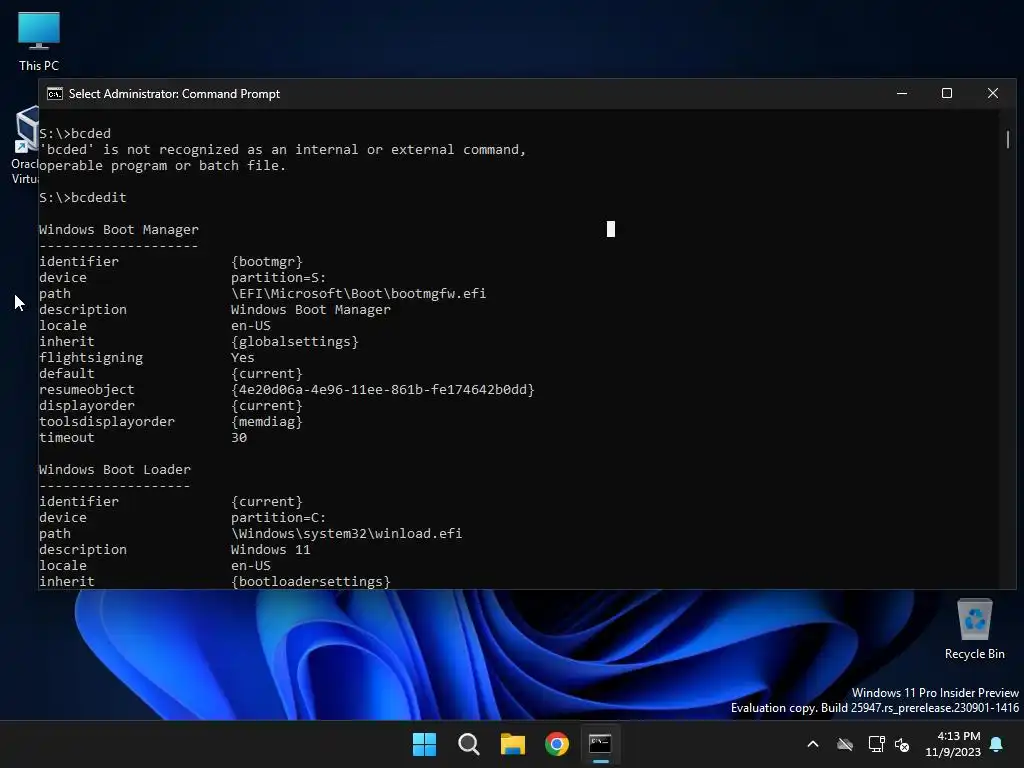Click the 'displayorder' label
1024x768 pixels.
(x=87, y=406)
